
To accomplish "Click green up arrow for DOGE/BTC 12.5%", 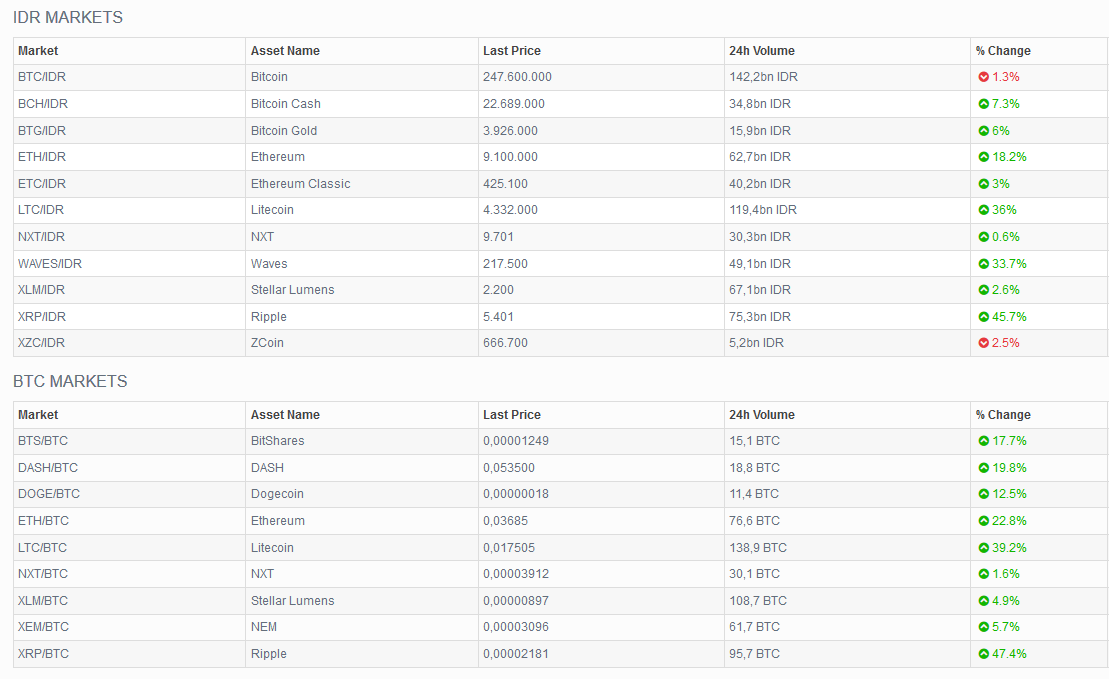I will pos(983,494).
